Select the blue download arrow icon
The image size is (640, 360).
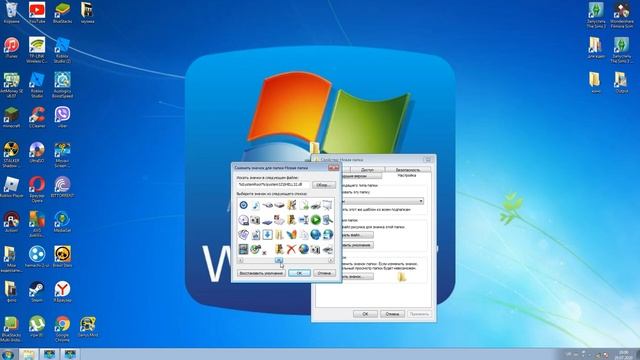tap(267, 234)
